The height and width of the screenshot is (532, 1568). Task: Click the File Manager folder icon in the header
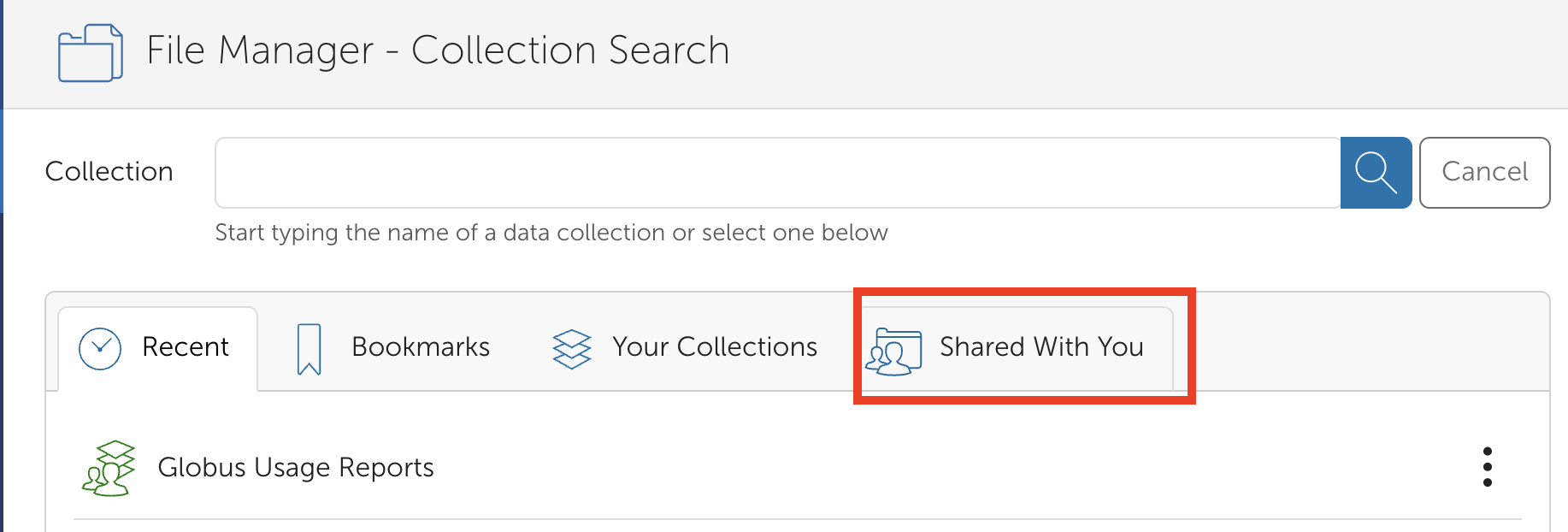[89, 51]
